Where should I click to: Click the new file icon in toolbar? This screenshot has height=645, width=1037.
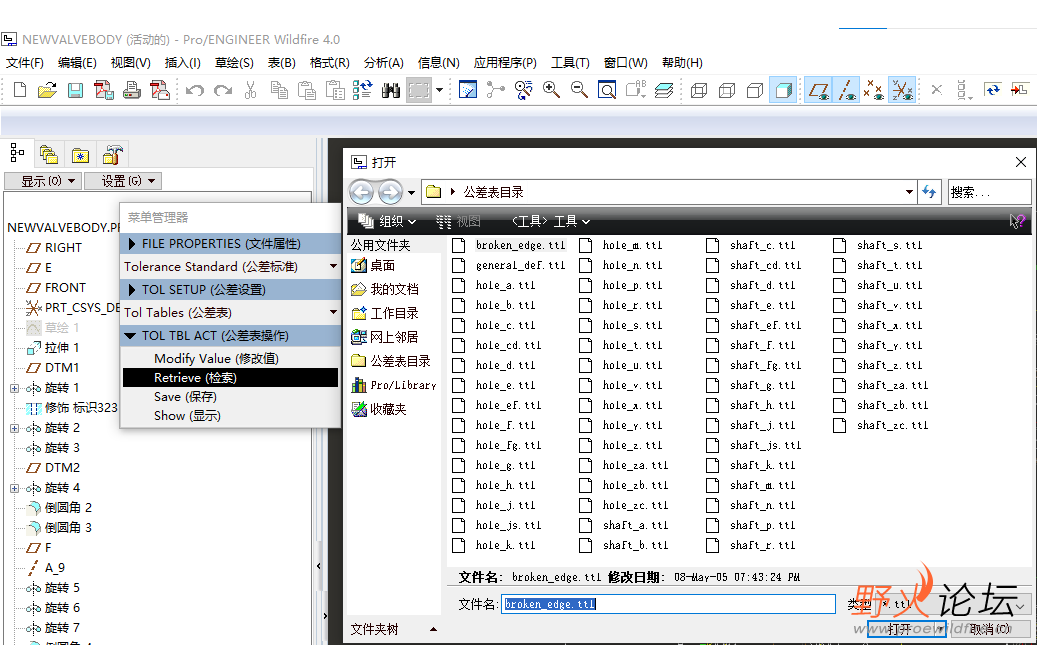coord(20,91)
